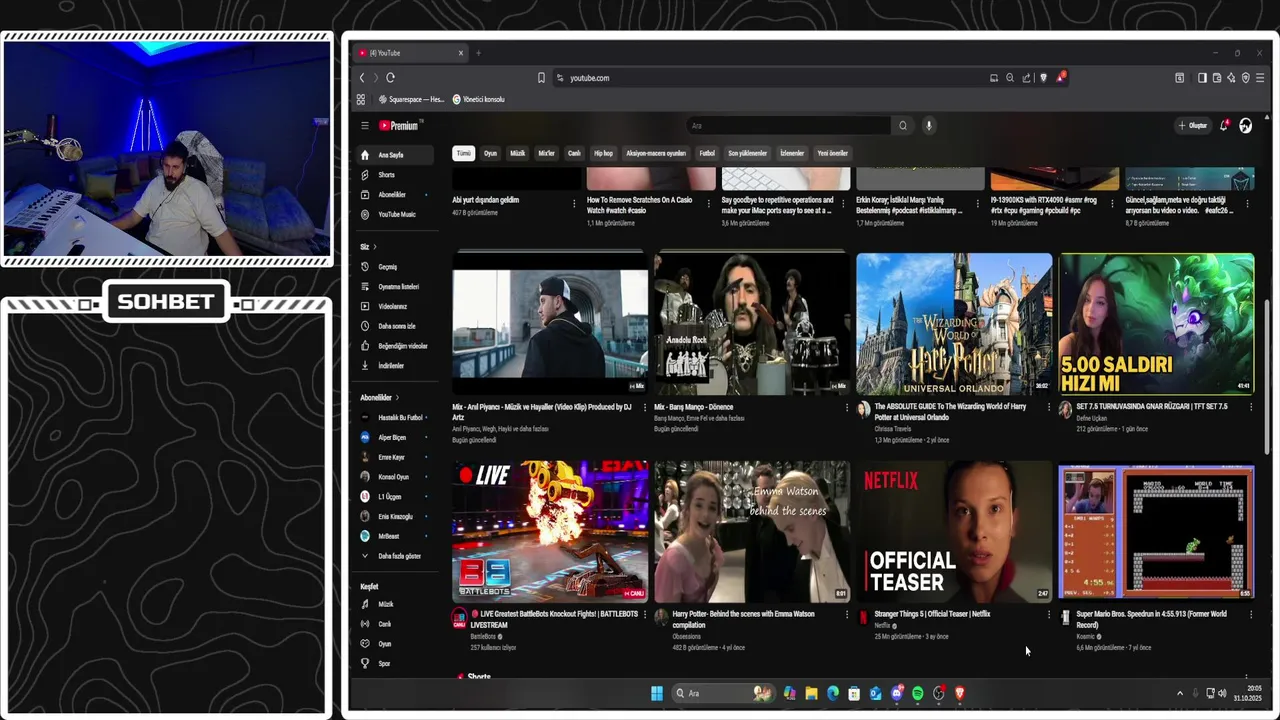Click the bookmark icon beside the address bar
The image size is (1280, 720).
click(x=541, y=78)
